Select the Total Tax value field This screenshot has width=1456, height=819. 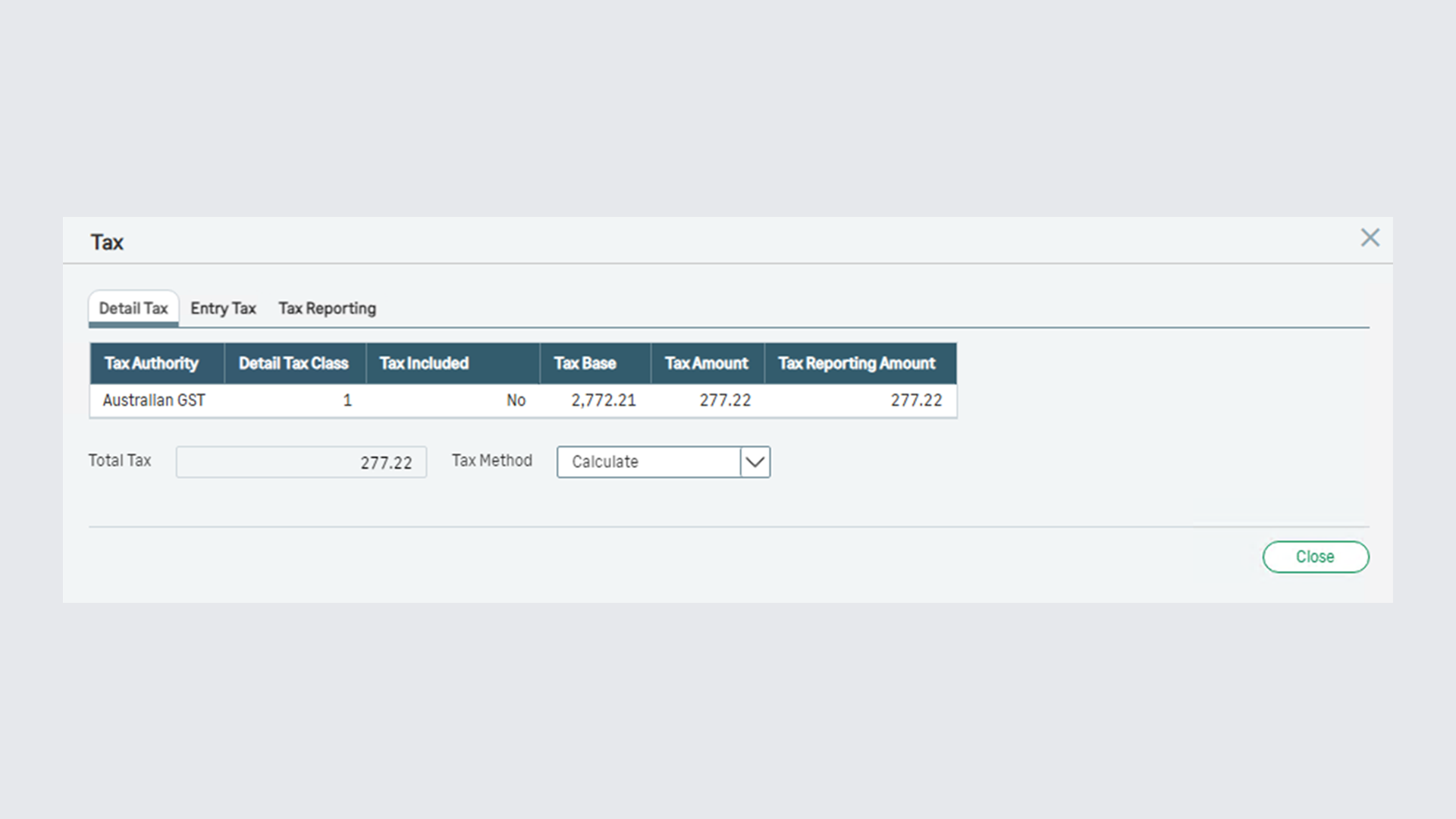(x=301, y=462)
